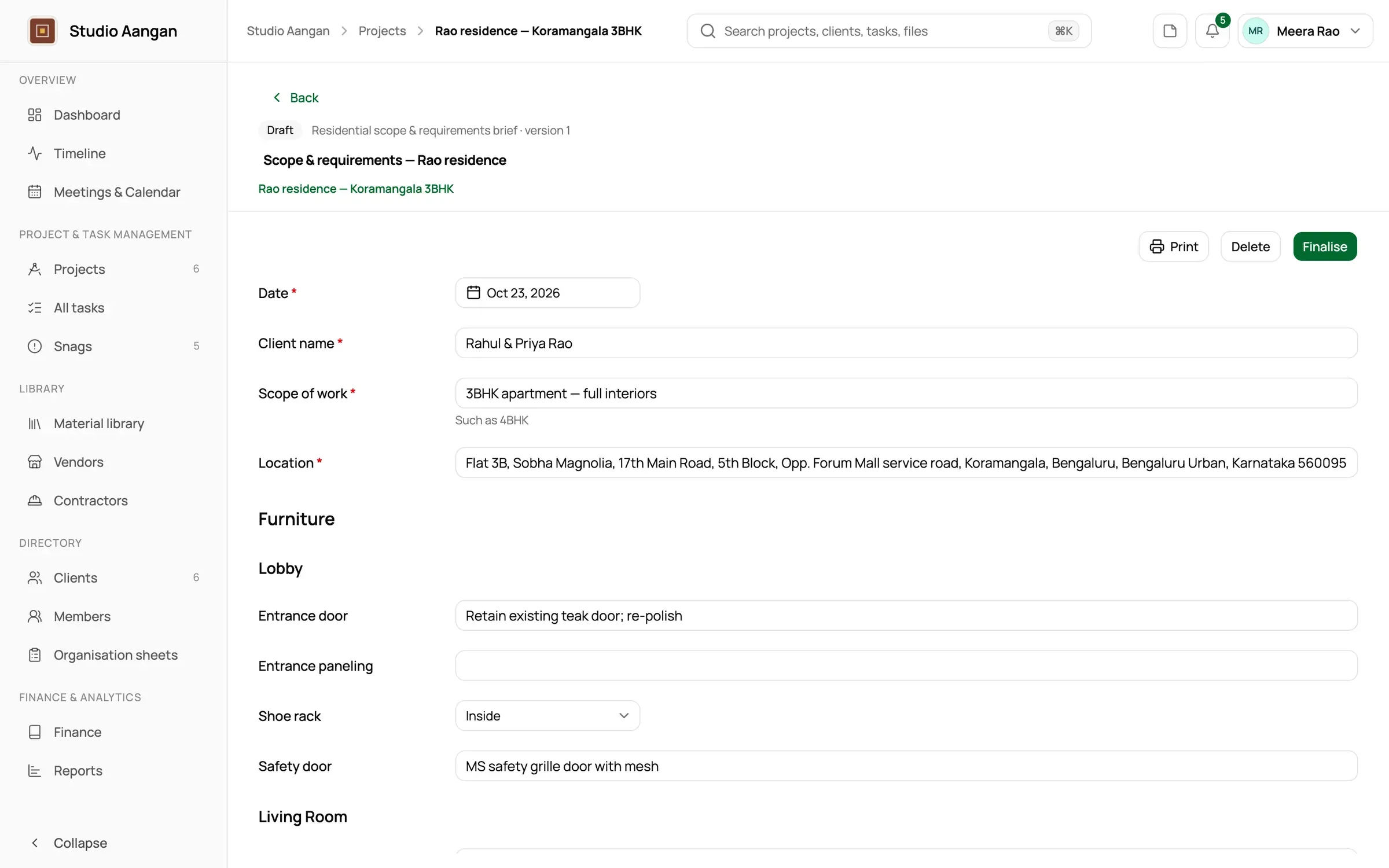The height and width of the screenshot is (868, 1389).
Task: Open the Shoe rack dropdown
Action: pos(547,716)
